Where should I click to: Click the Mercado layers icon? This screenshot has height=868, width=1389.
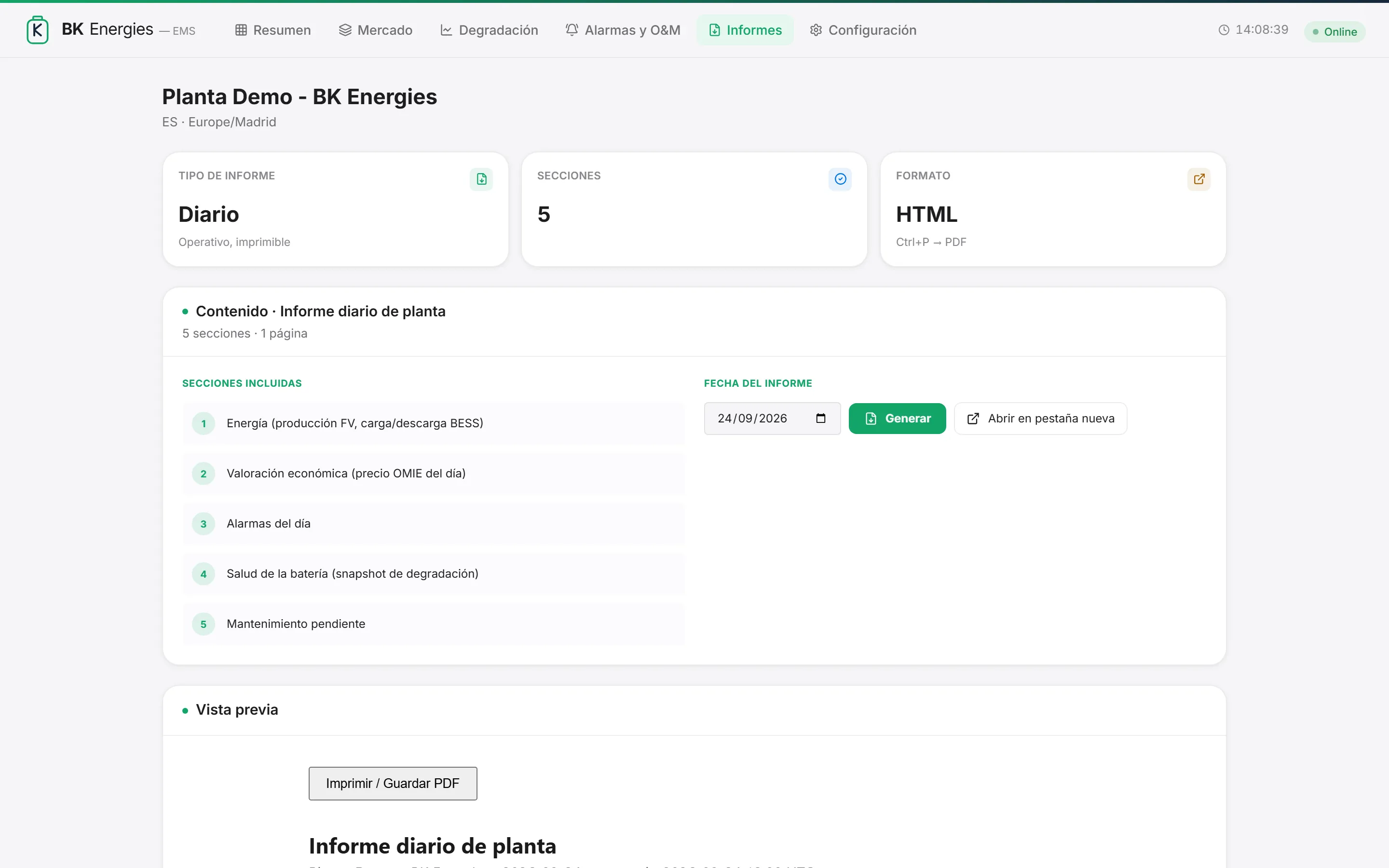click(345, 30)
